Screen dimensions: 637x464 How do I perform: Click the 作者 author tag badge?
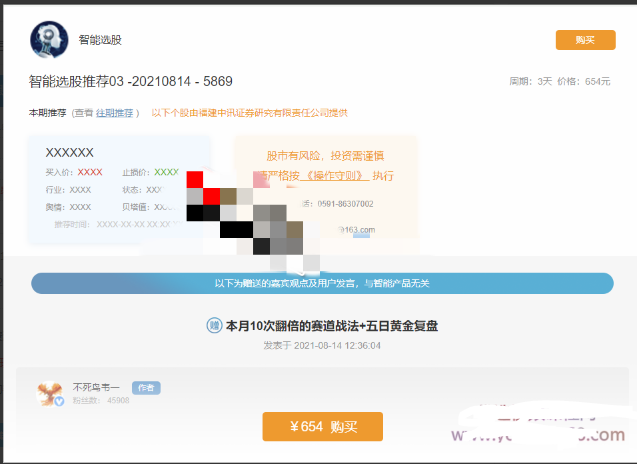click(x=146, y=387)
